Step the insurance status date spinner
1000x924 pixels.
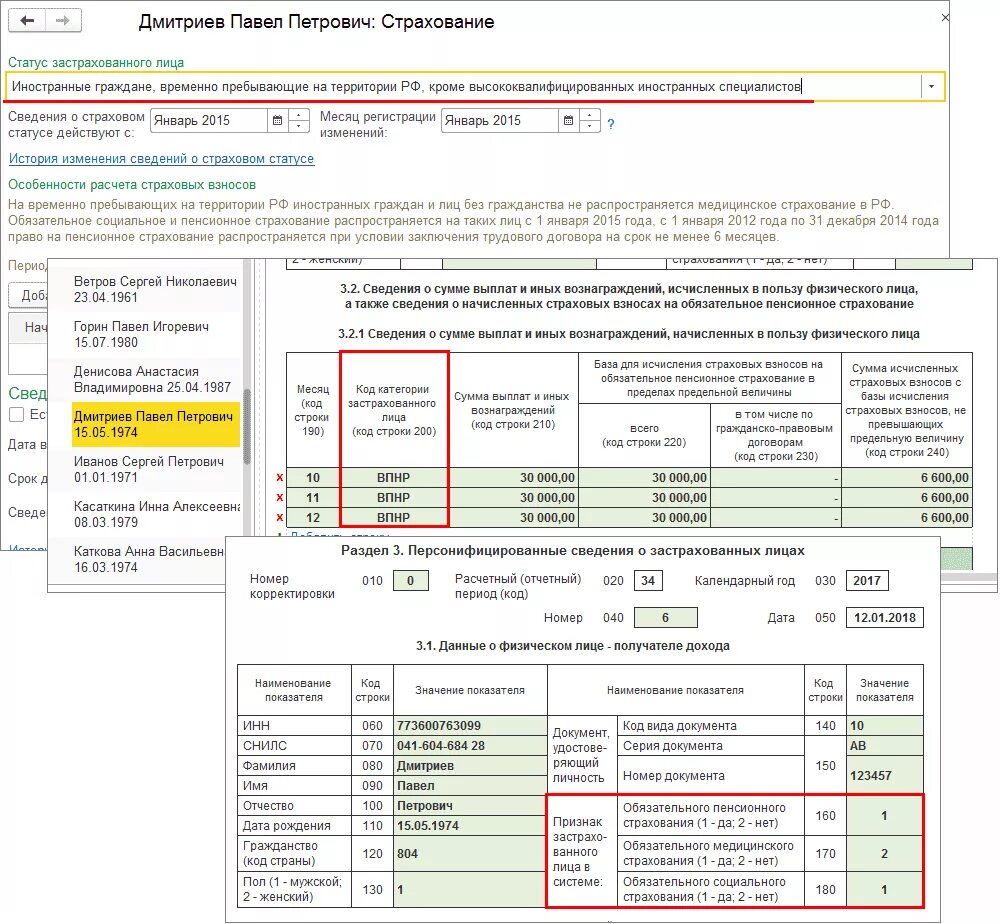click(298, 121)
